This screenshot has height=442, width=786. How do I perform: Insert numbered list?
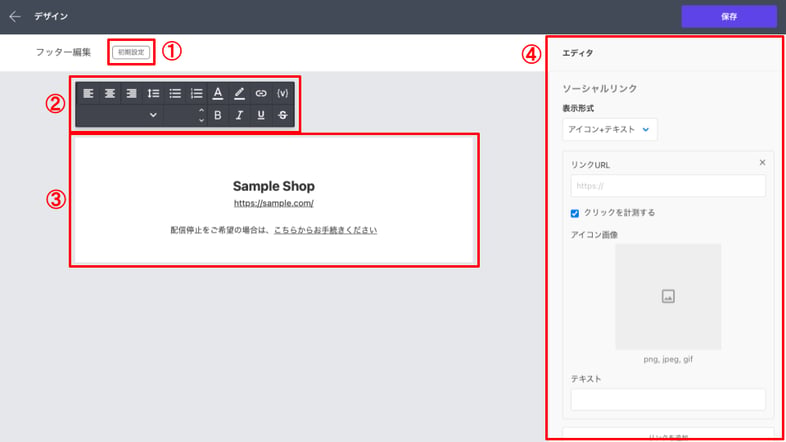(196, 93)
